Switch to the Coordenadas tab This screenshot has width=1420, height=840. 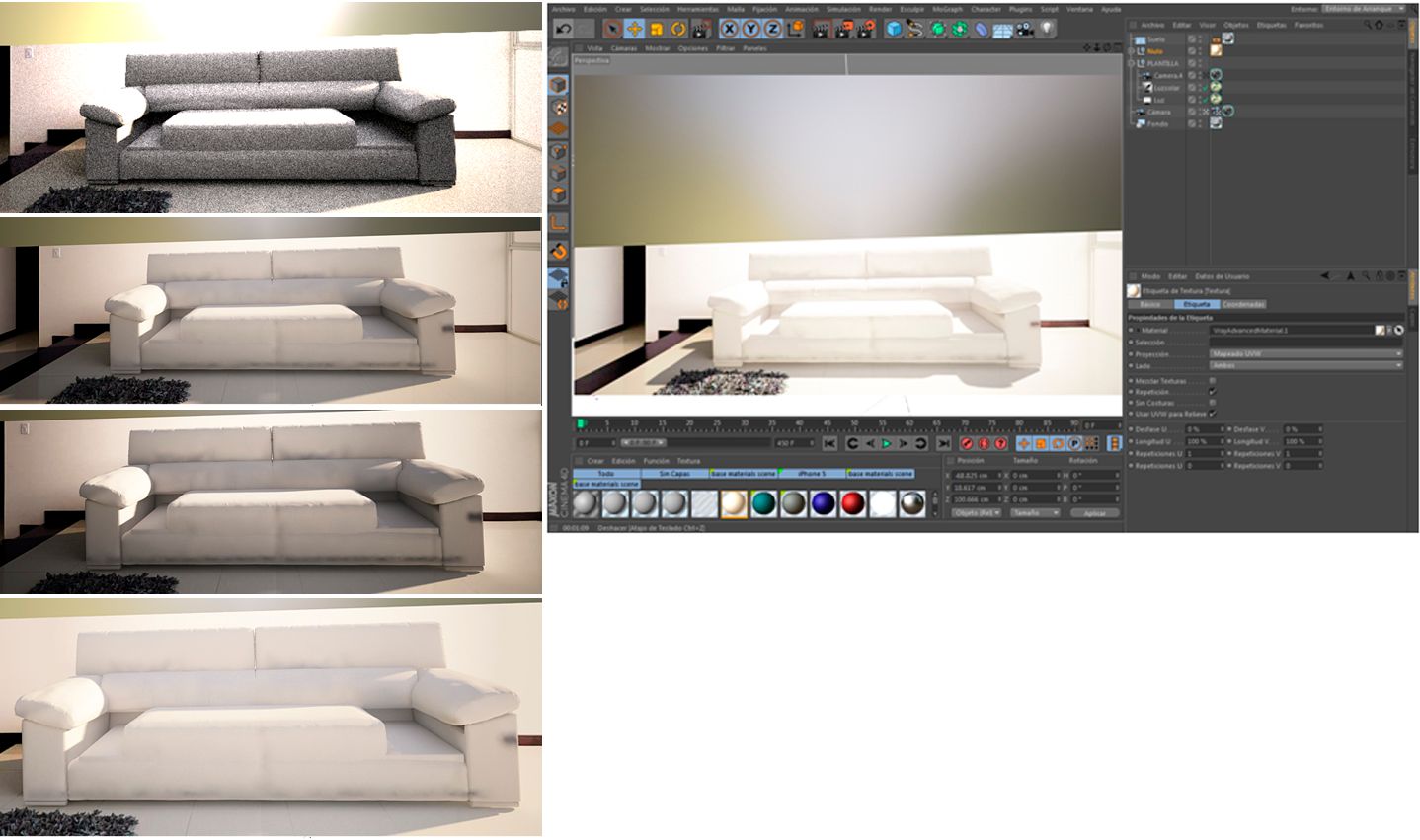tap(1243, 304)
